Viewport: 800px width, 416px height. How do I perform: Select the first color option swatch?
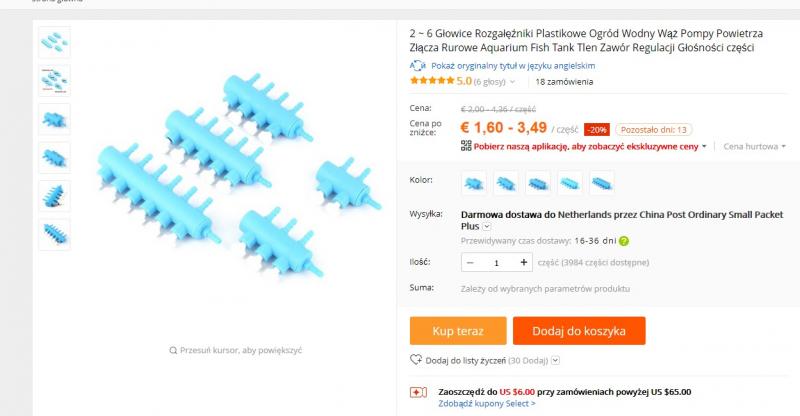click(x=474, y=182)
